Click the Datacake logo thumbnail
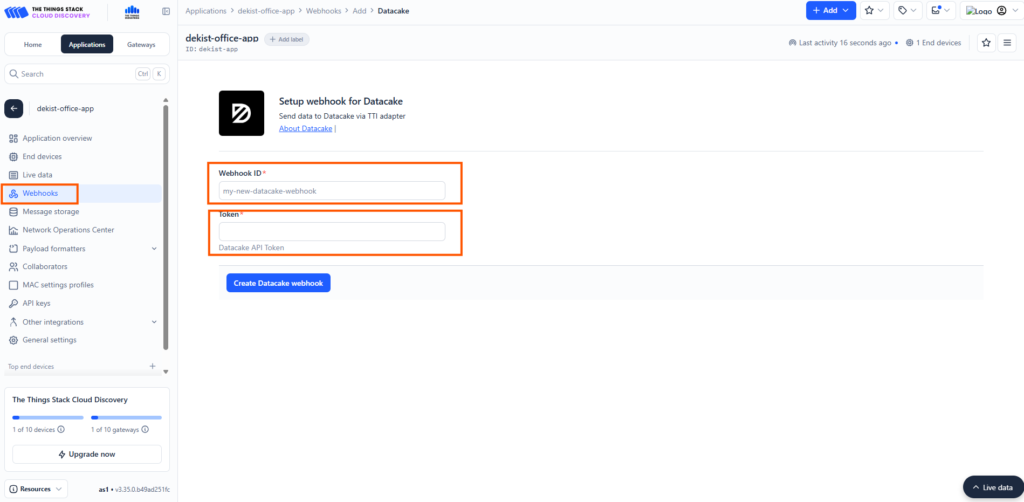This screenshot has width=1024, height=502. (x=242, y=113)
